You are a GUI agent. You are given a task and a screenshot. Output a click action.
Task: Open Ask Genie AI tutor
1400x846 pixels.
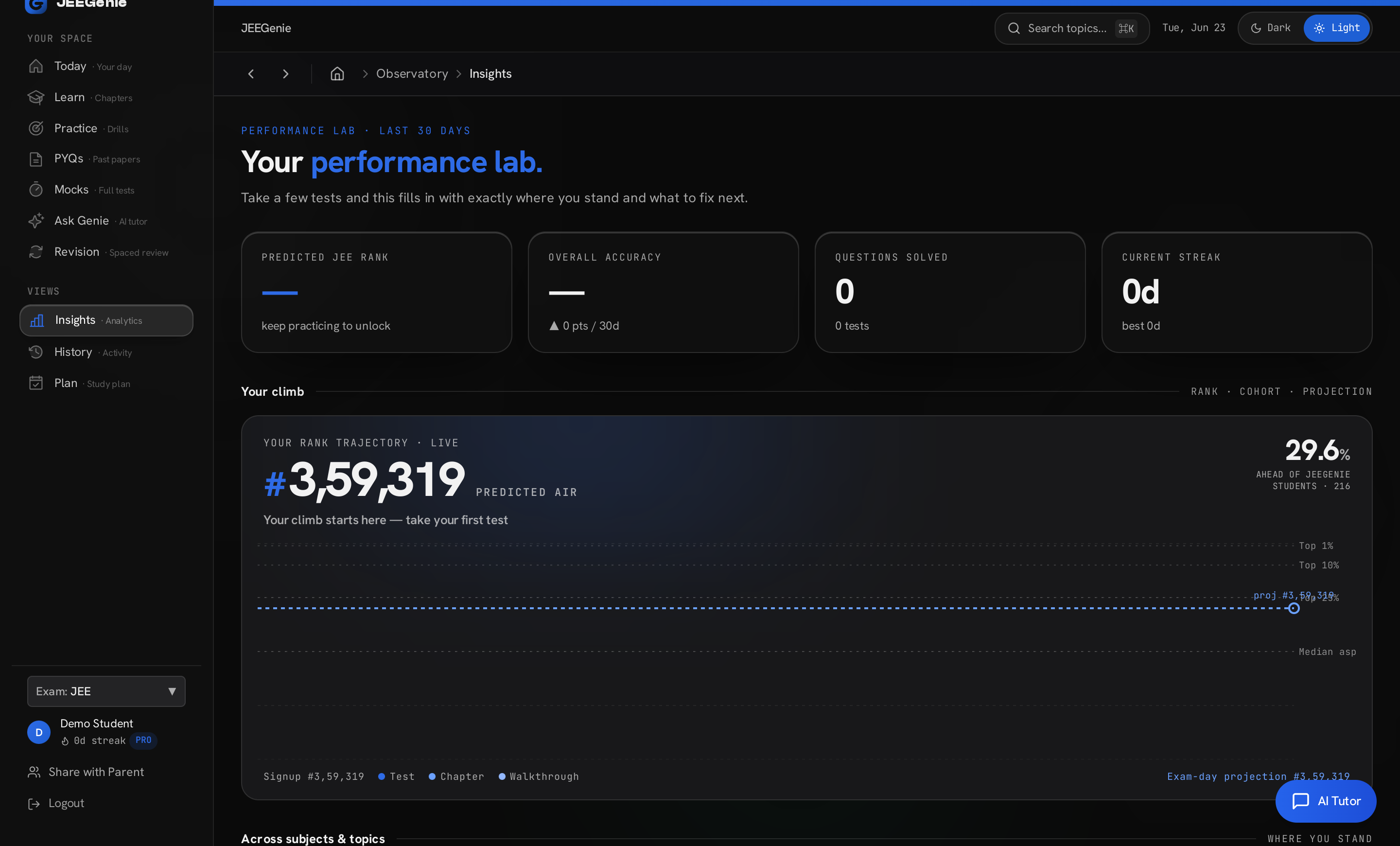pos(106,220)
